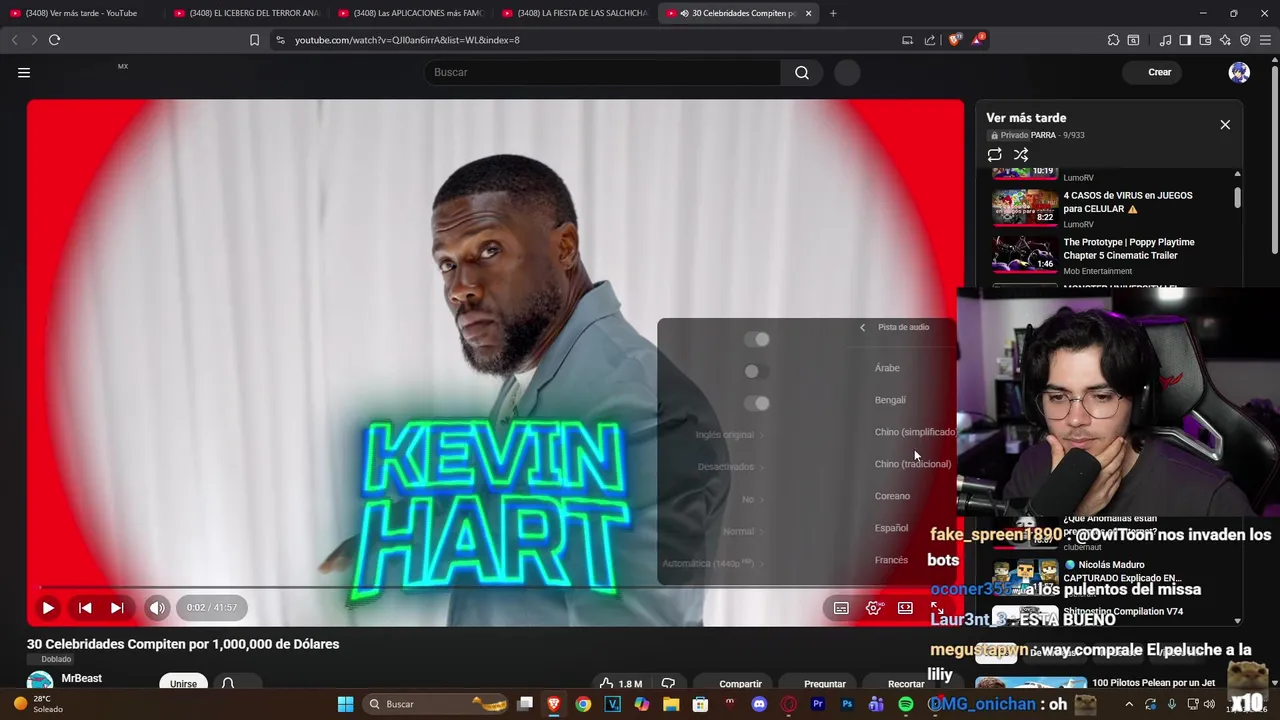Expand Normal playback speed option
1280x720 pixels.
(x=743, y=531)
